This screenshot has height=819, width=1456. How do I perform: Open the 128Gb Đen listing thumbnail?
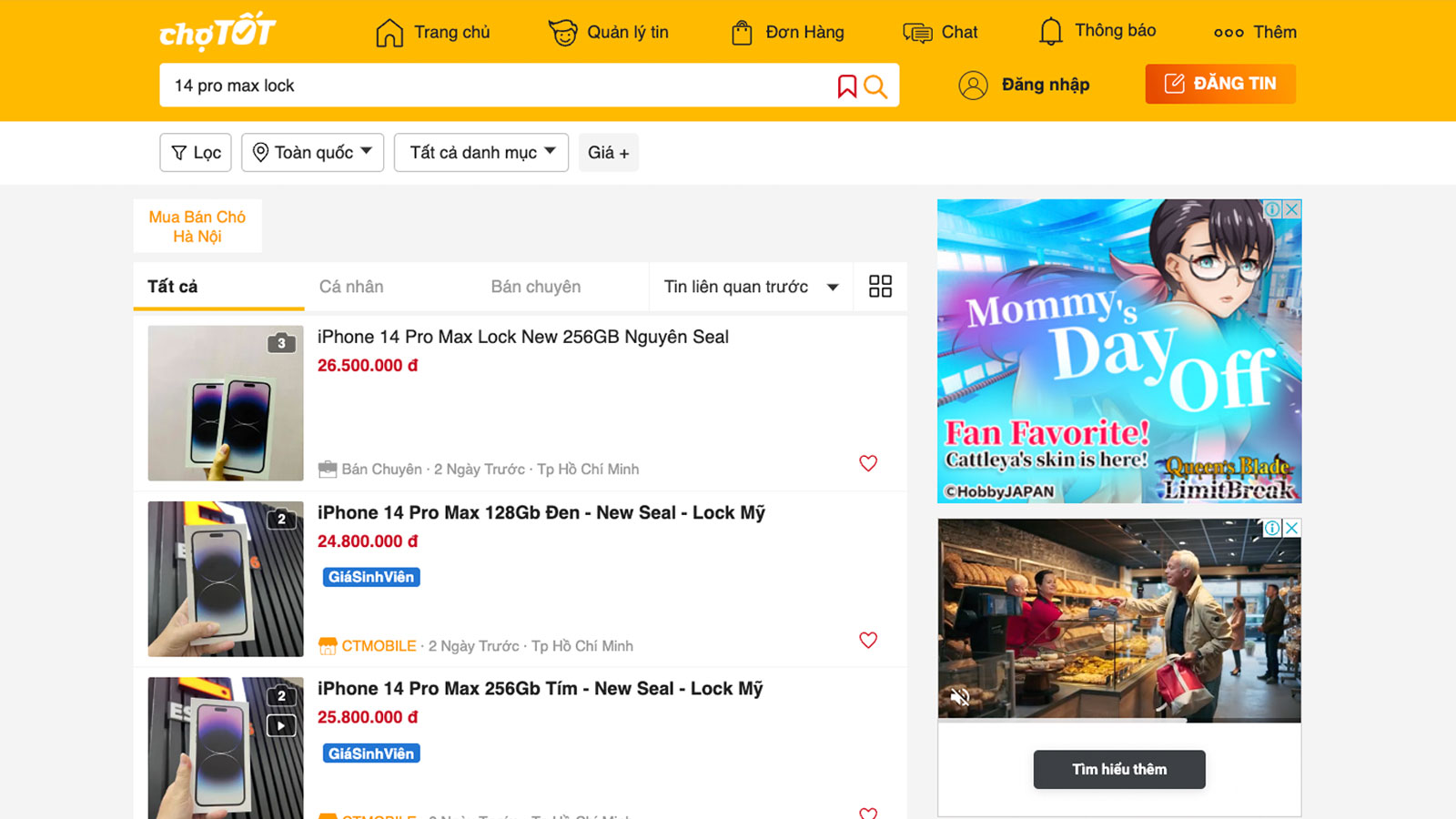tap(226, 579)
